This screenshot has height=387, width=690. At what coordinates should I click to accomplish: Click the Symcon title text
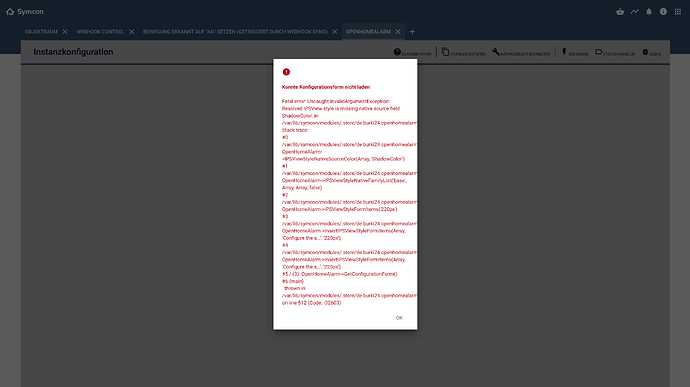(x=30, y=12)
